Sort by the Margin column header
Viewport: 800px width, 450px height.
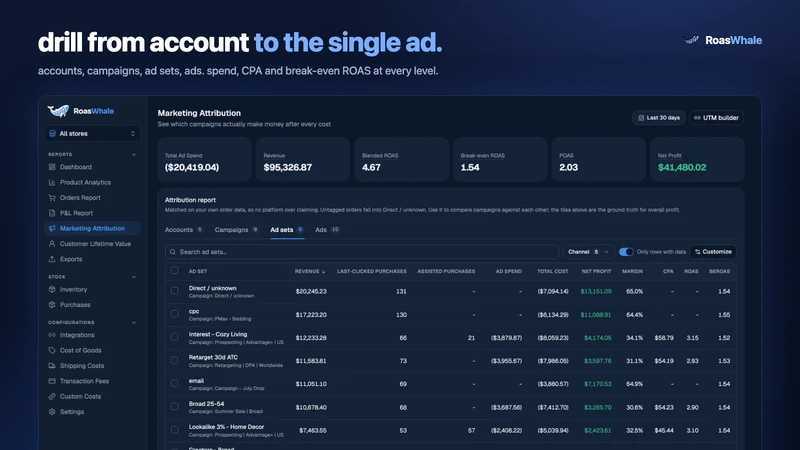pyautogui.click(x=632, y=271)
